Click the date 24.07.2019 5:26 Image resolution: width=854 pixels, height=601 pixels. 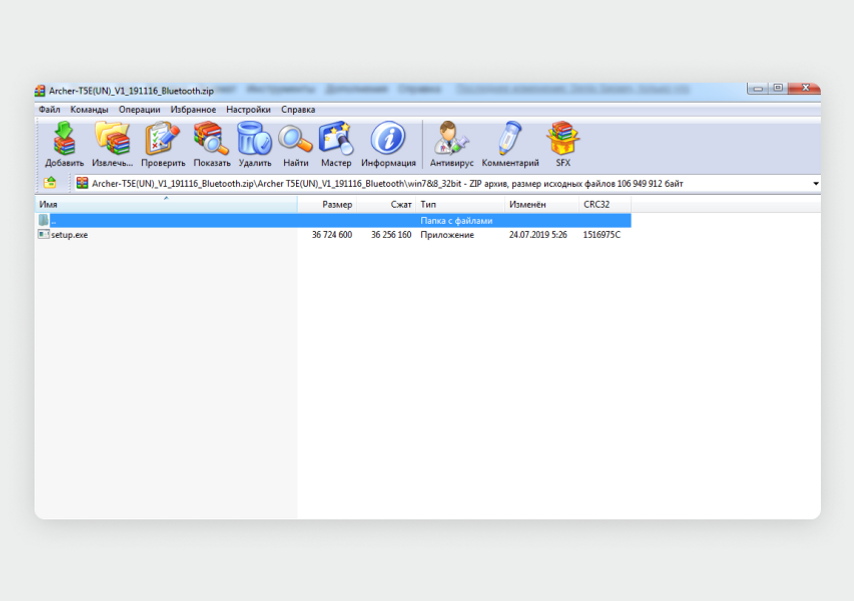[x=538, y=235]
